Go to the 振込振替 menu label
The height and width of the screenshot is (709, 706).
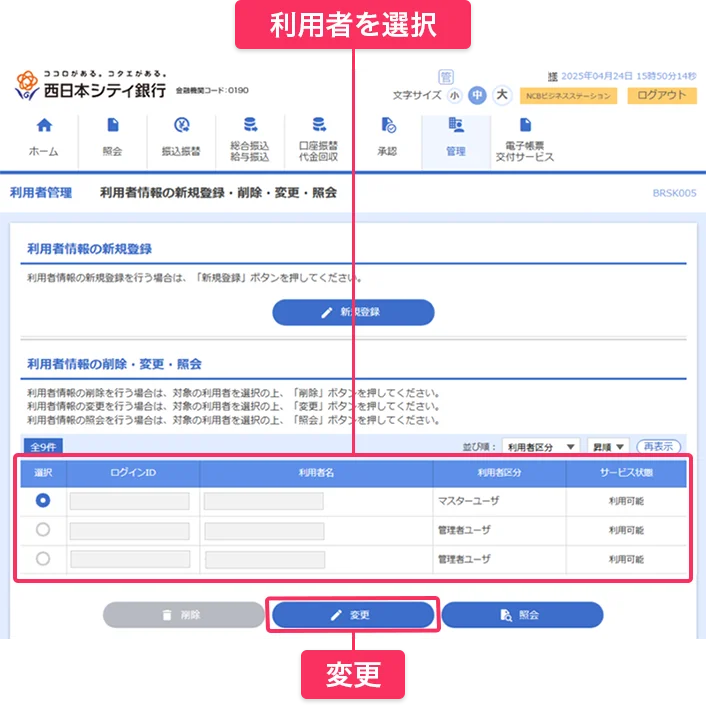pyautogui.click(x=181, y=151)
